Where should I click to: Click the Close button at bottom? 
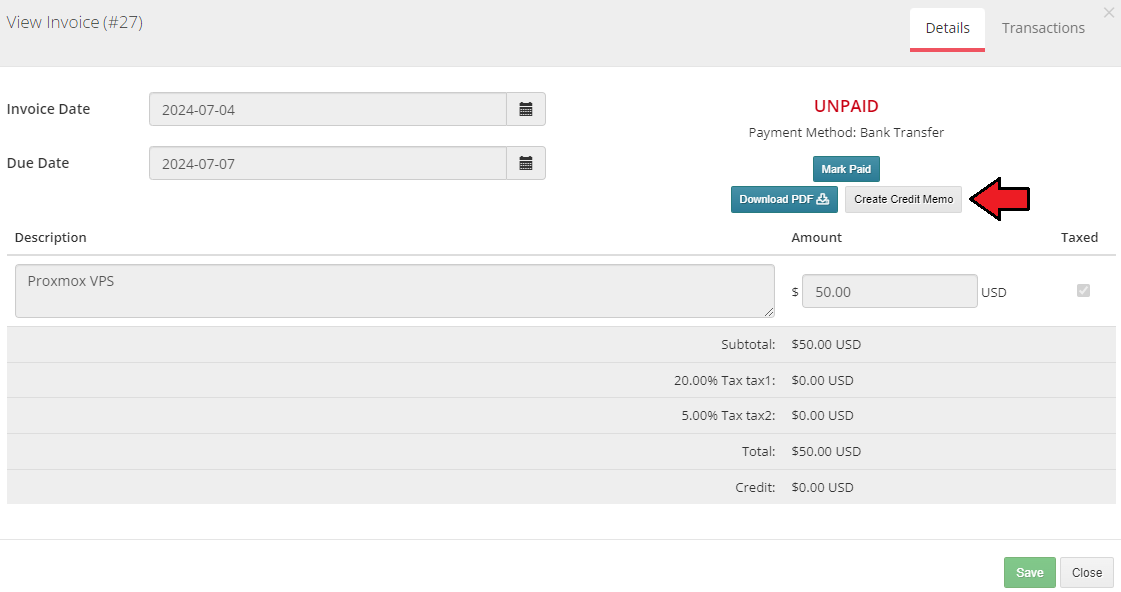click(x=1087, y=573)
